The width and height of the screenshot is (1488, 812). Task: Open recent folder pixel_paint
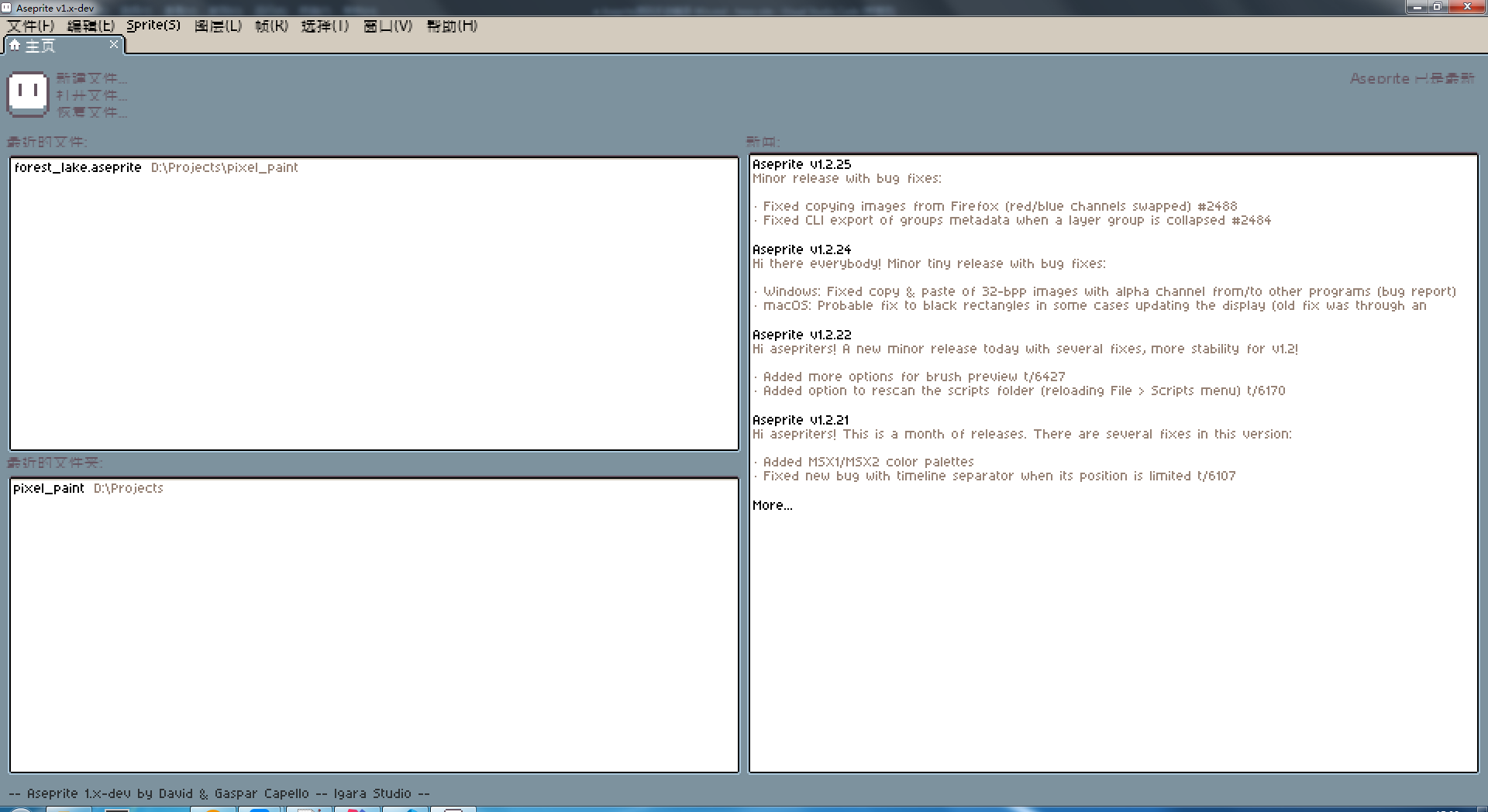click(374, 488)
